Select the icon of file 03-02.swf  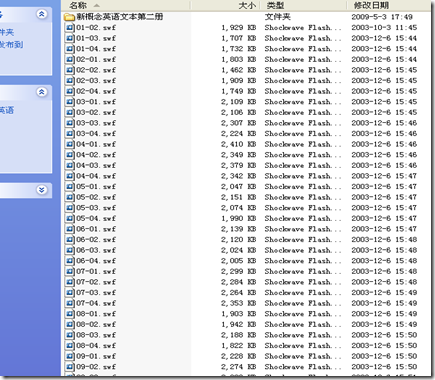[69, 113]
